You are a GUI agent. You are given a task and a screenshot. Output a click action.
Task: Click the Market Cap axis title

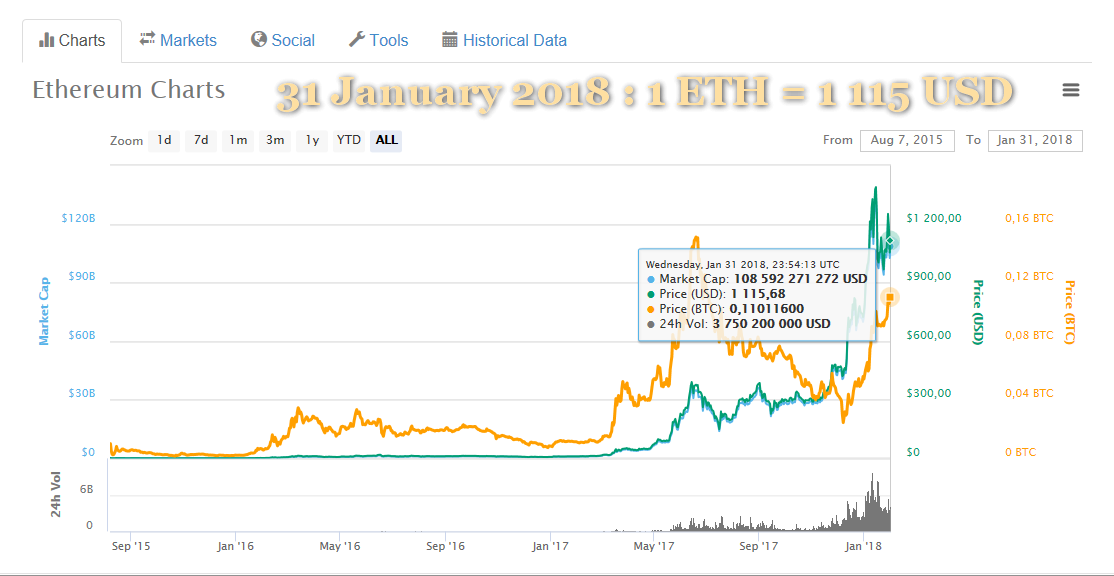click(x=44, y=311)
